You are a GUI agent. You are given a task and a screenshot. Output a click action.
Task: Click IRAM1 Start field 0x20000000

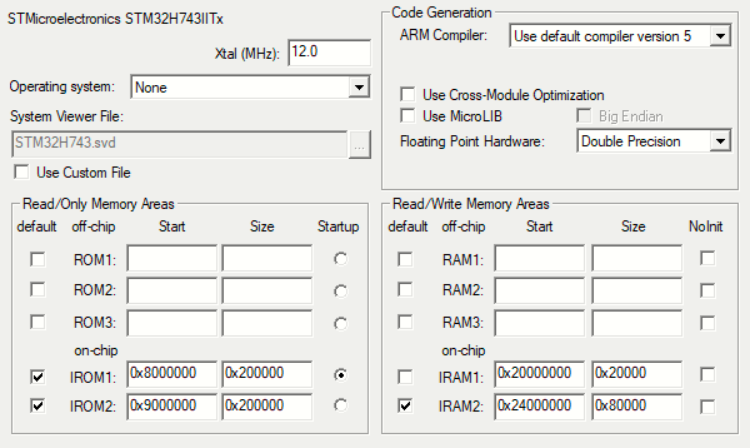pyautogui.click(x=540, y=374)
